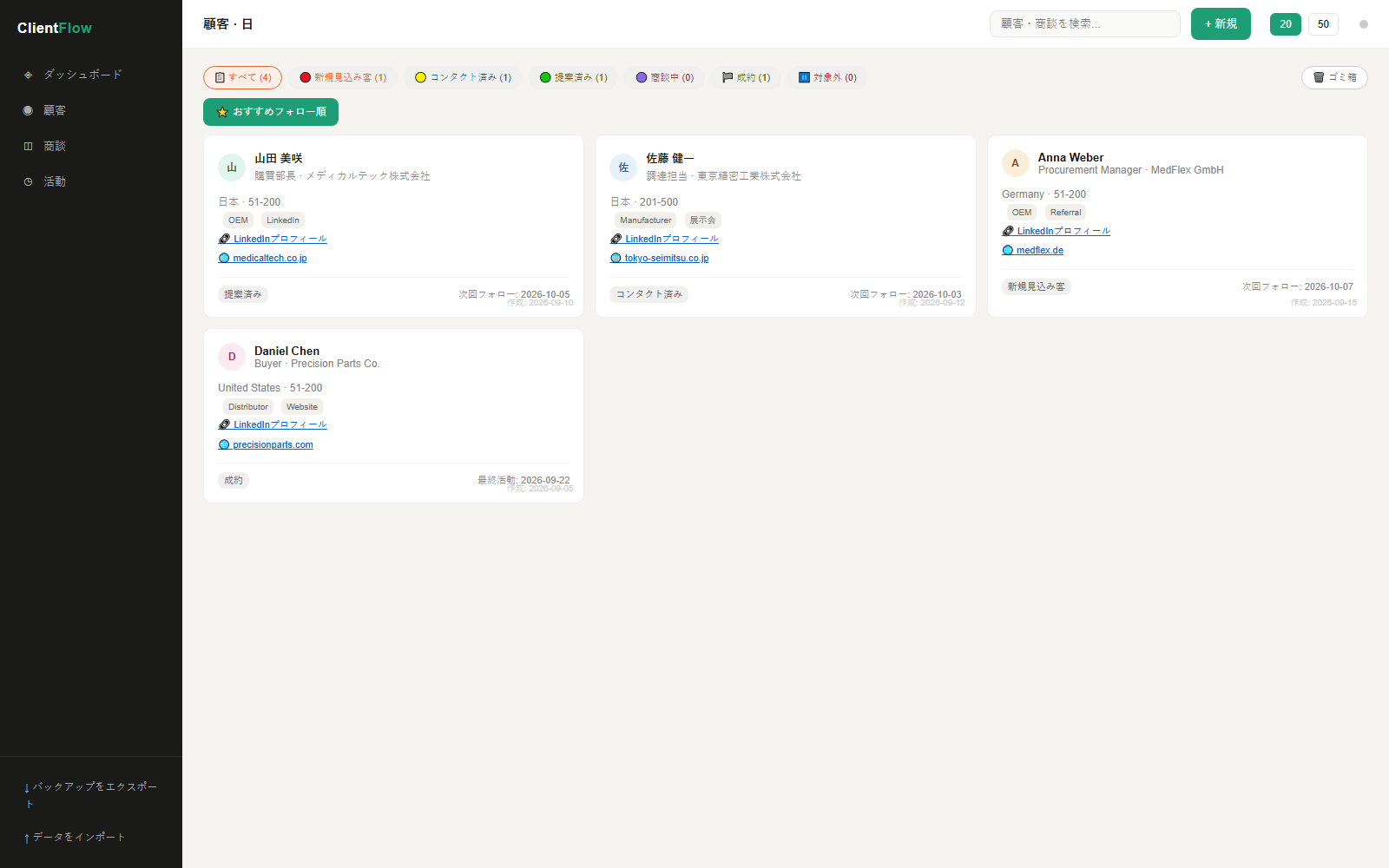Screen dimensions: 1389x868
Task: Open medflex.de website link
Action: pos(1033,250)
